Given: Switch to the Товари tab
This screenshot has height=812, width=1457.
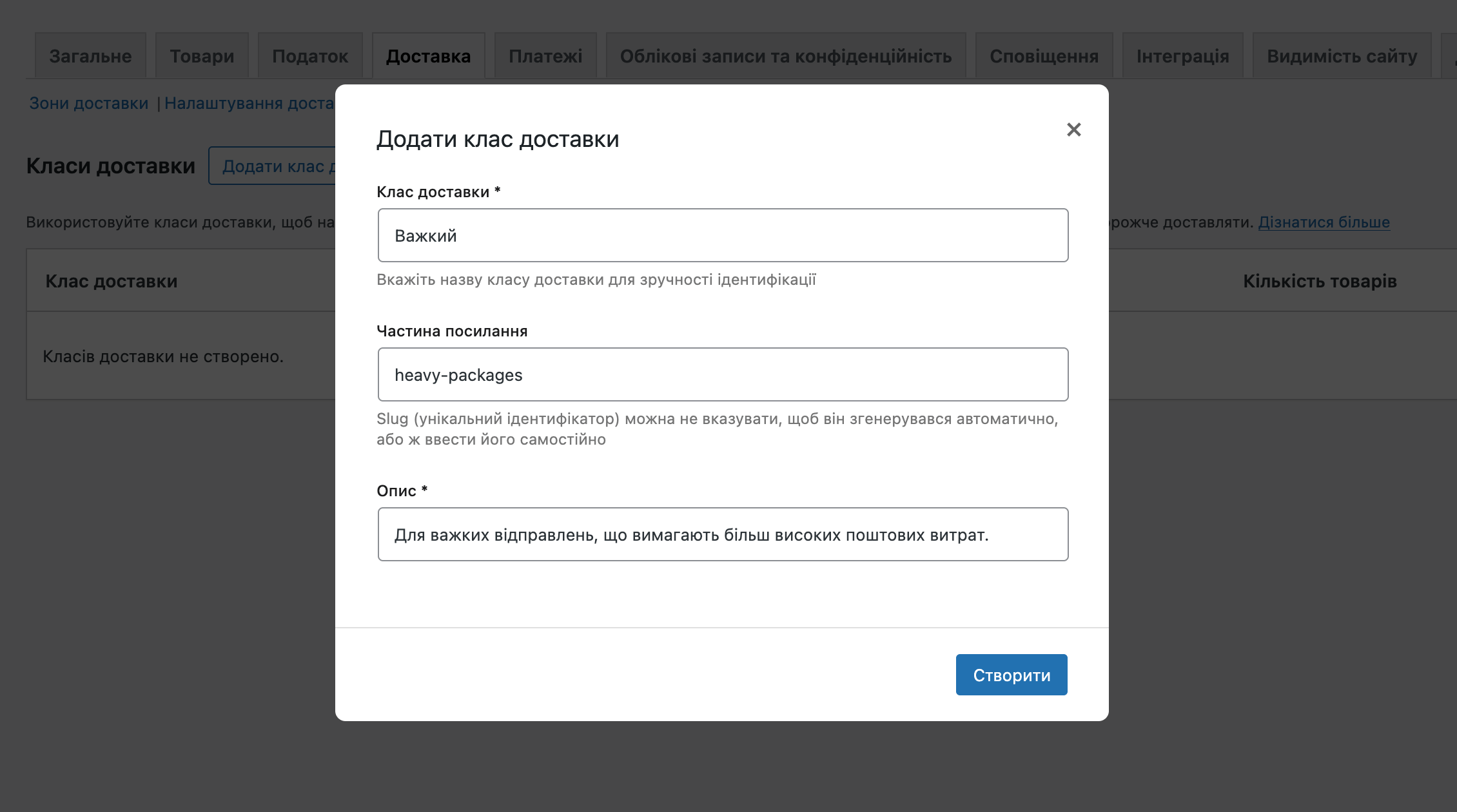Looking at the screenshot, I should 202,56.
